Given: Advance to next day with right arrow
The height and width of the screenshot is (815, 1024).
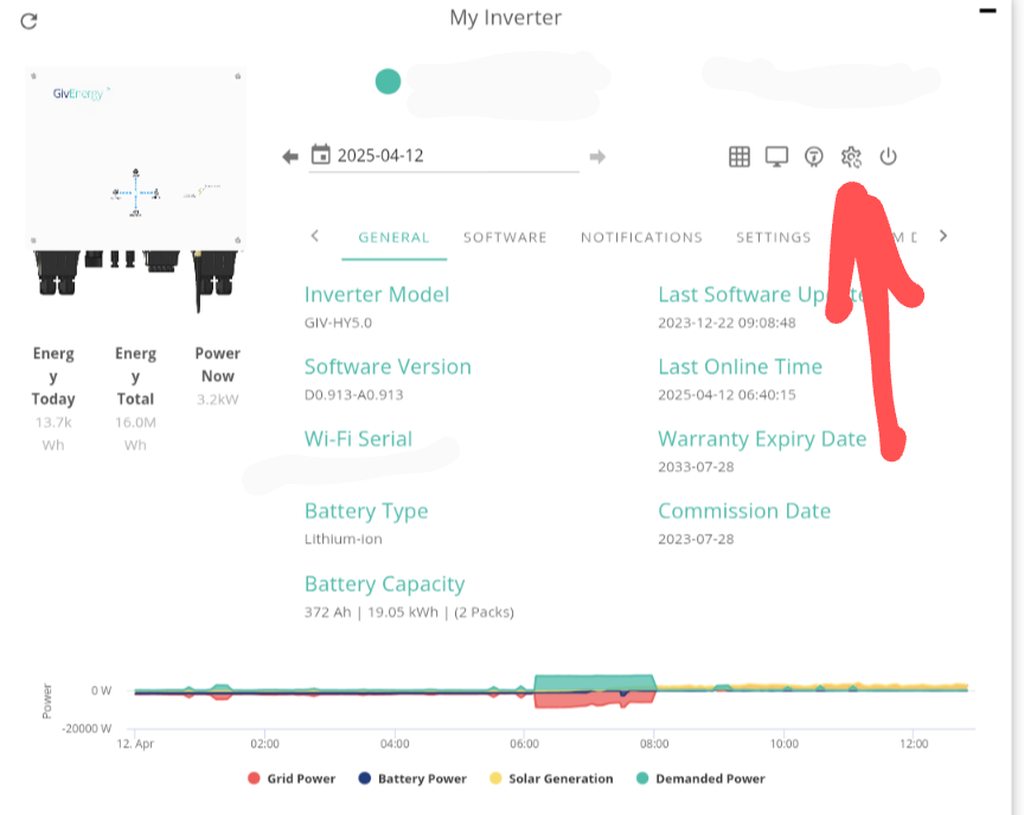Looking at the screenshot, I should coord(597,157).
